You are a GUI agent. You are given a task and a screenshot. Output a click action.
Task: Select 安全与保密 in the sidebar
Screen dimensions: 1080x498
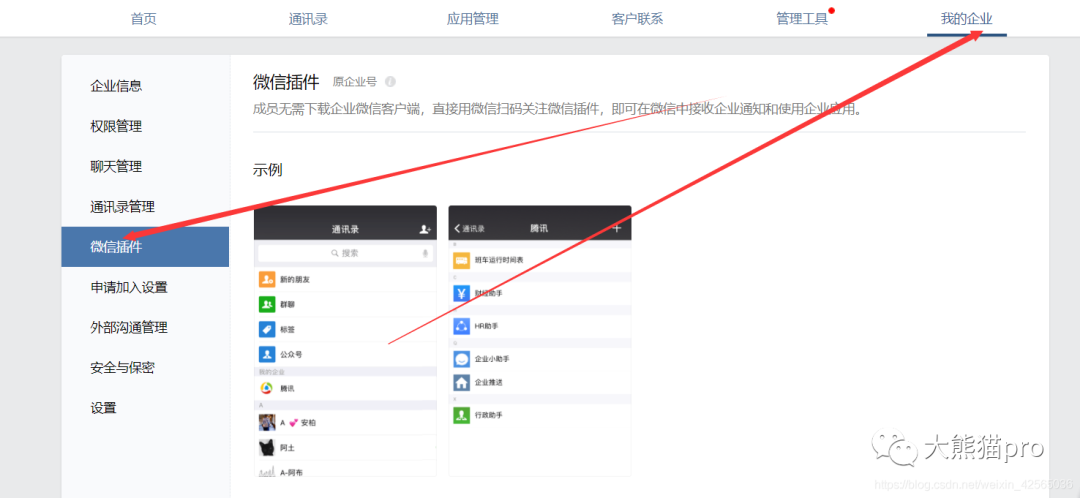tap(123, 367)
